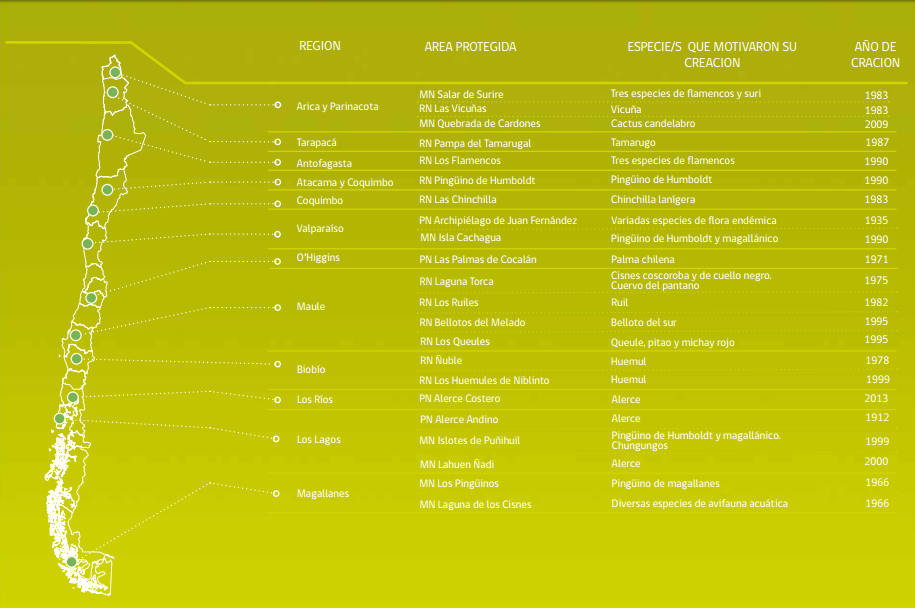Click the circle marker beside Valparaíso
Screen dimensions: 915x608
point(278,234)
